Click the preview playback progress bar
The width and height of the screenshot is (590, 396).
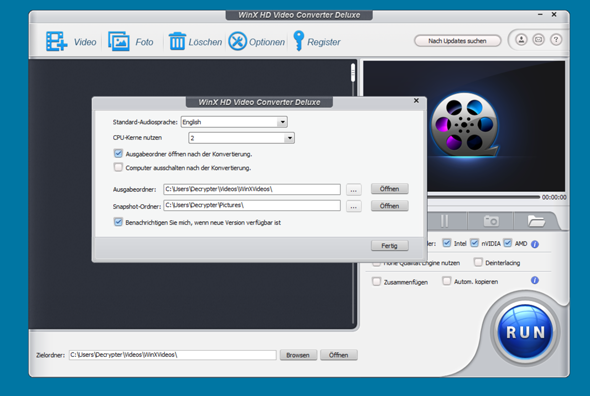[x=484, y=196]
